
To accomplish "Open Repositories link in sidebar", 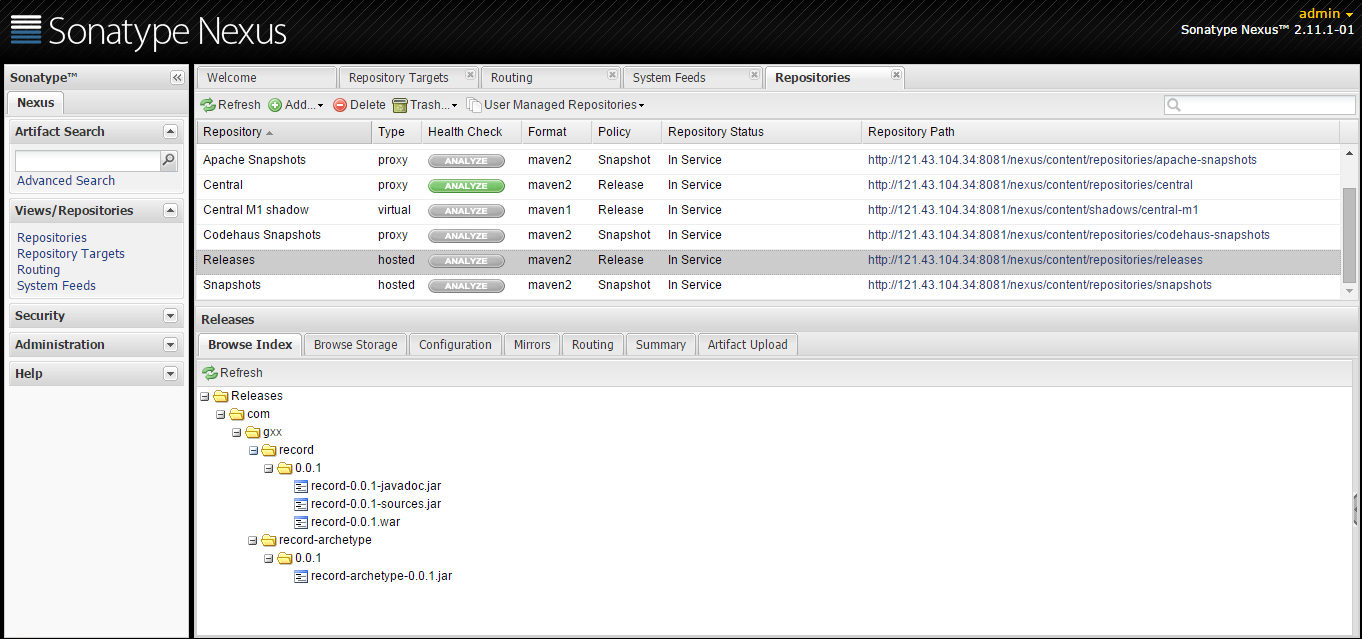I will pyautogui.click(x=52, y=238).
